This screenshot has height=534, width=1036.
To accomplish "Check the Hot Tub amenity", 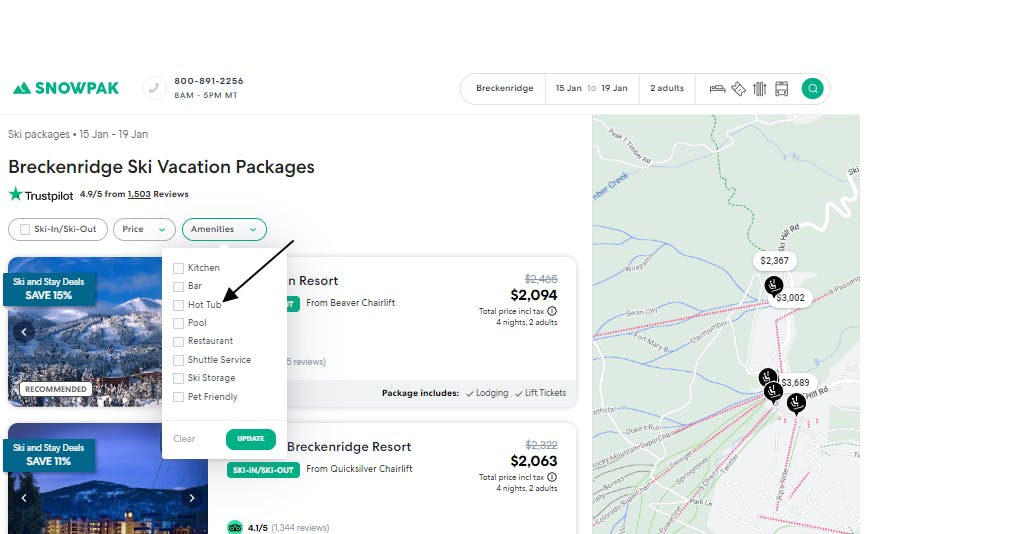I will pyautogui.click(x=179, y=305).
